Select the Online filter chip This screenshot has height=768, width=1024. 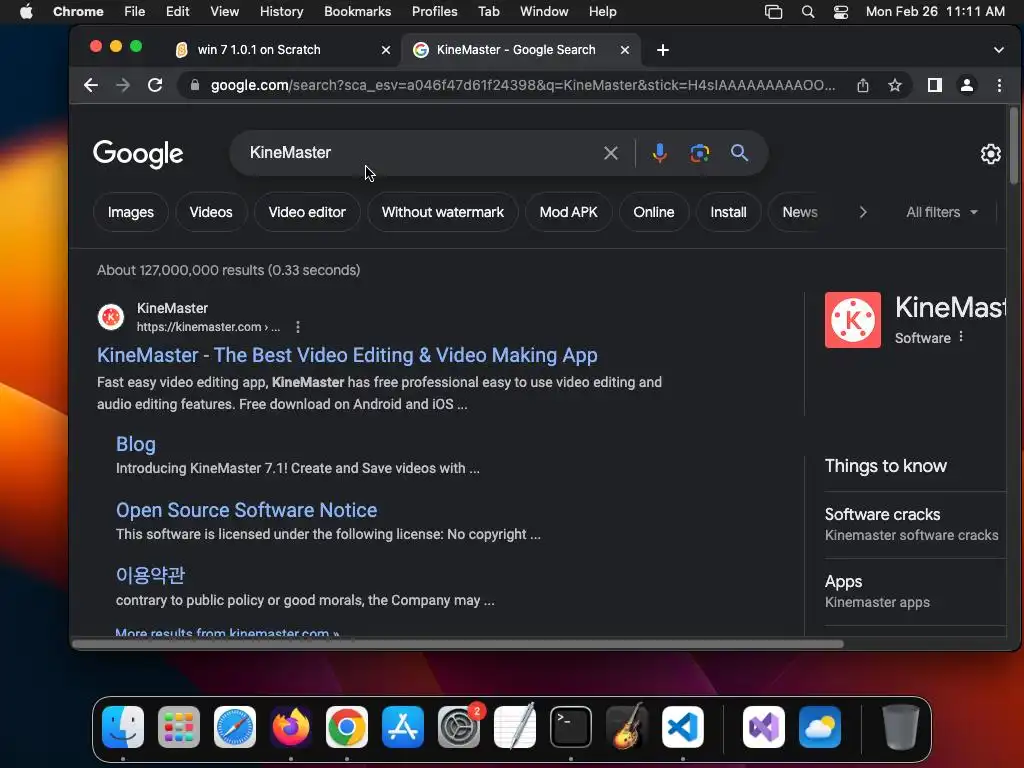[x=654, y=212]
